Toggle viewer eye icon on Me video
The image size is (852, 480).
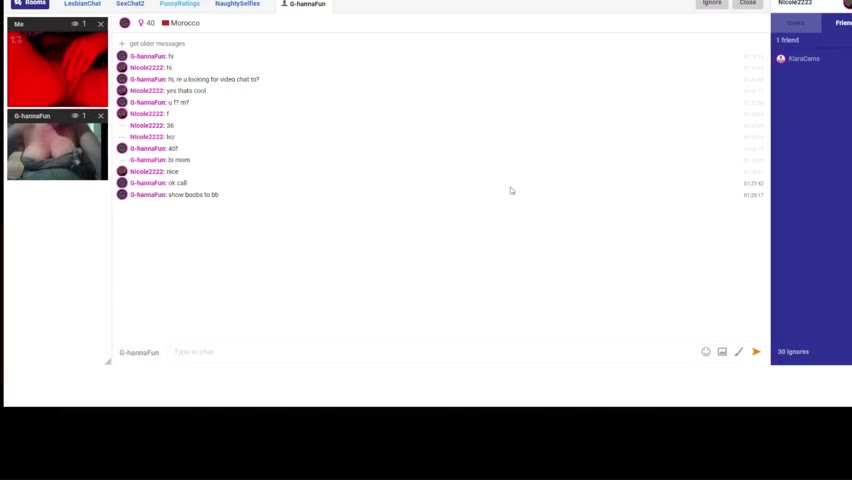(75, 24)
